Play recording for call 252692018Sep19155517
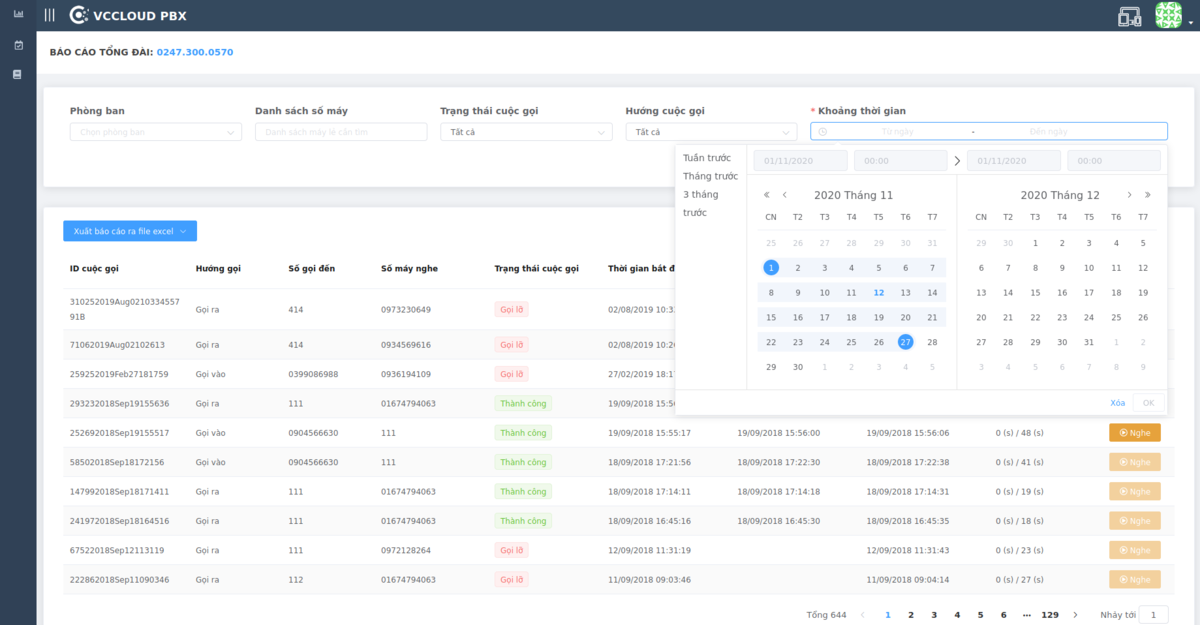Image resolution: width=1200 pixels, height=625 pixels. pos(1135,433)
